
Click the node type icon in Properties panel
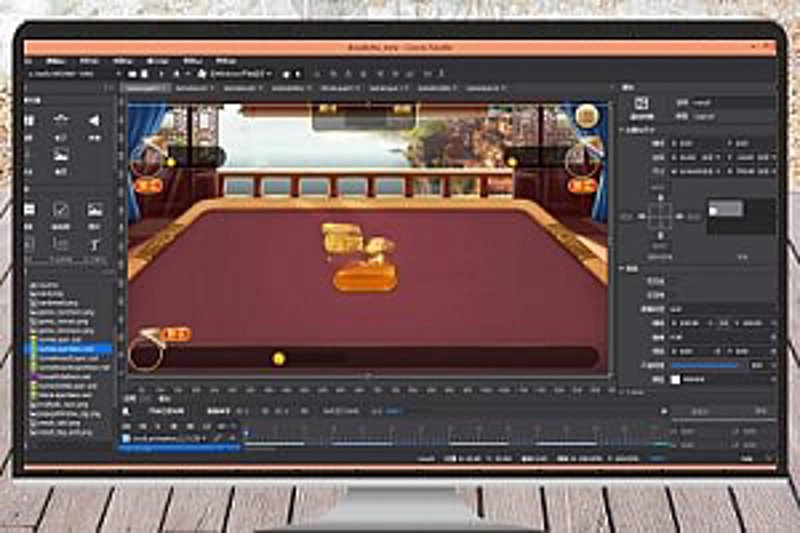point(641,104)
